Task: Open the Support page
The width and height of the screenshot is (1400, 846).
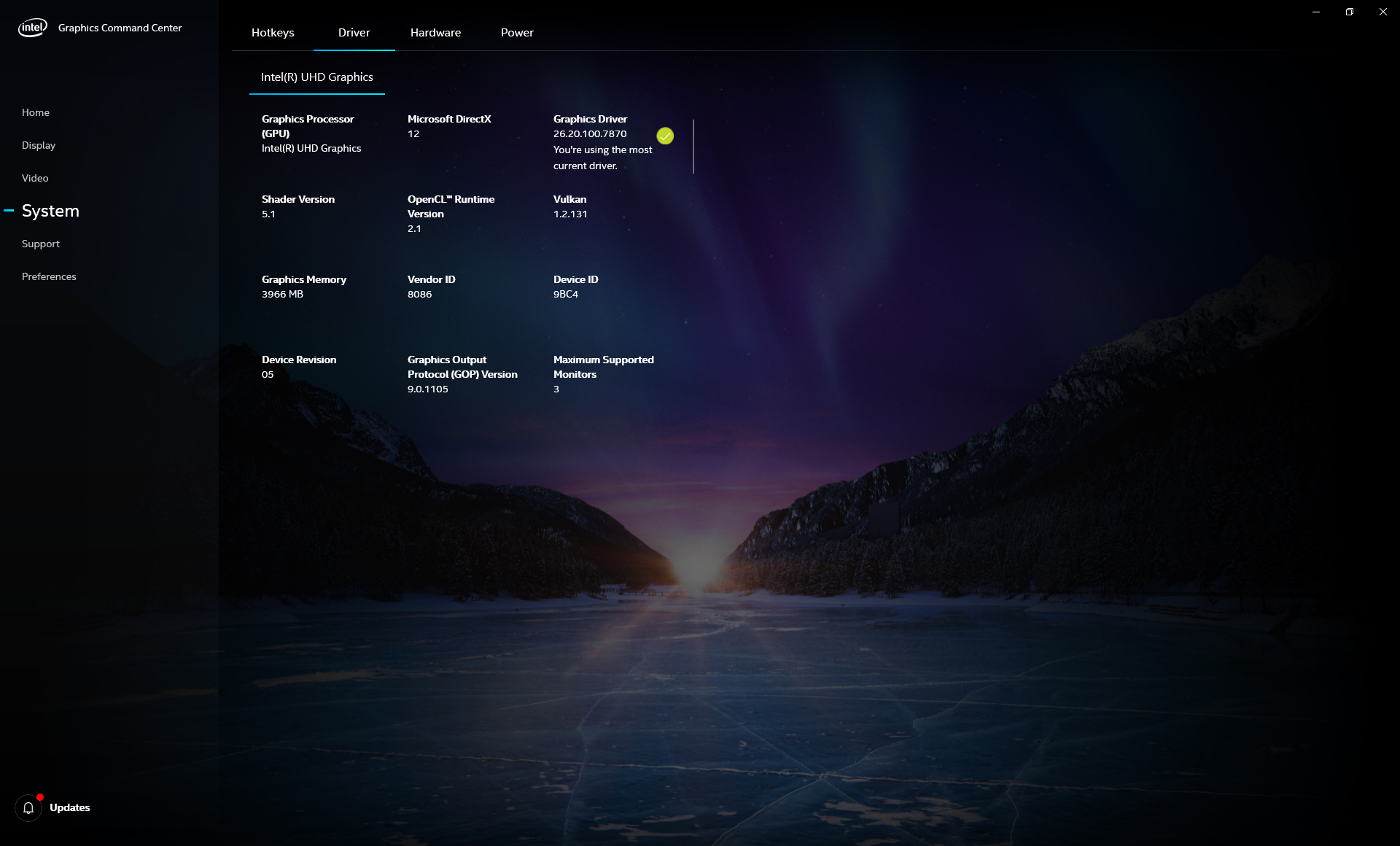Action: 41,244
